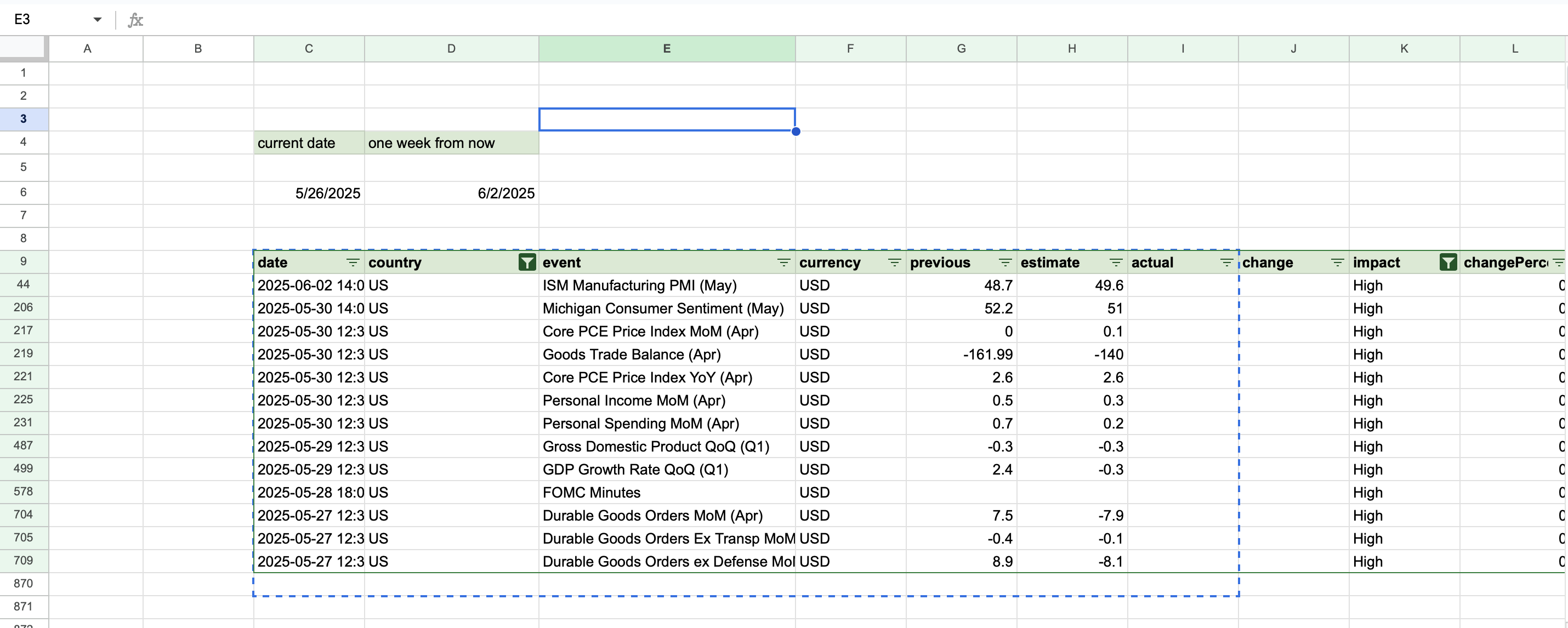Click the 'Goods Trade Balance (Apr)' cell
The height and width of the screenshot is (628, 1568).
(667, 355)
